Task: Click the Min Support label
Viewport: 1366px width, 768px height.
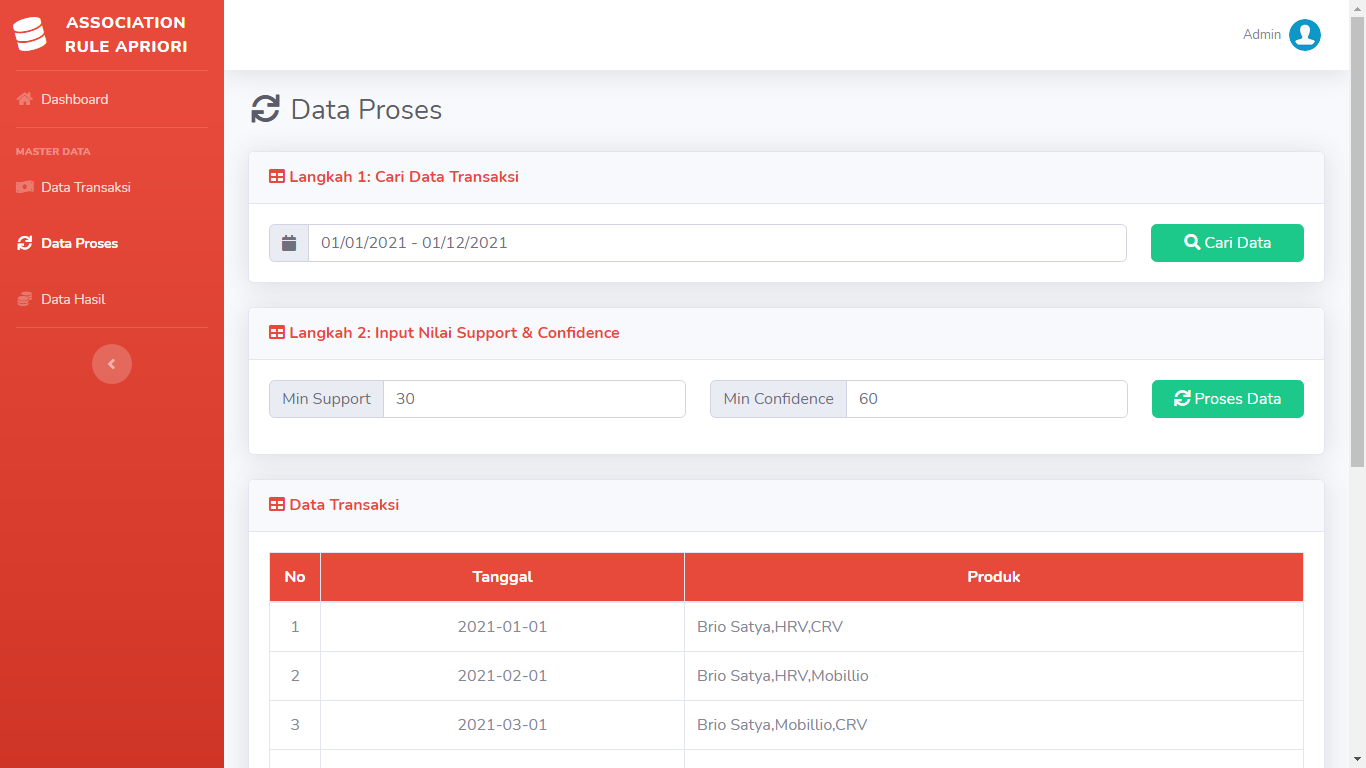Action: tap(326, 399)
